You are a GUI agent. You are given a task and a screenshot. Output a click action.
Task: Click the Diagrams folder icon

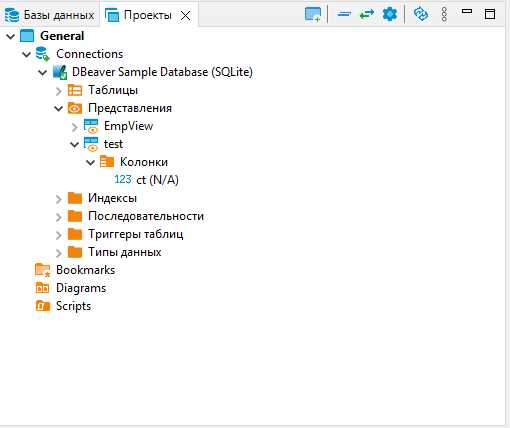tap(42, 288)
